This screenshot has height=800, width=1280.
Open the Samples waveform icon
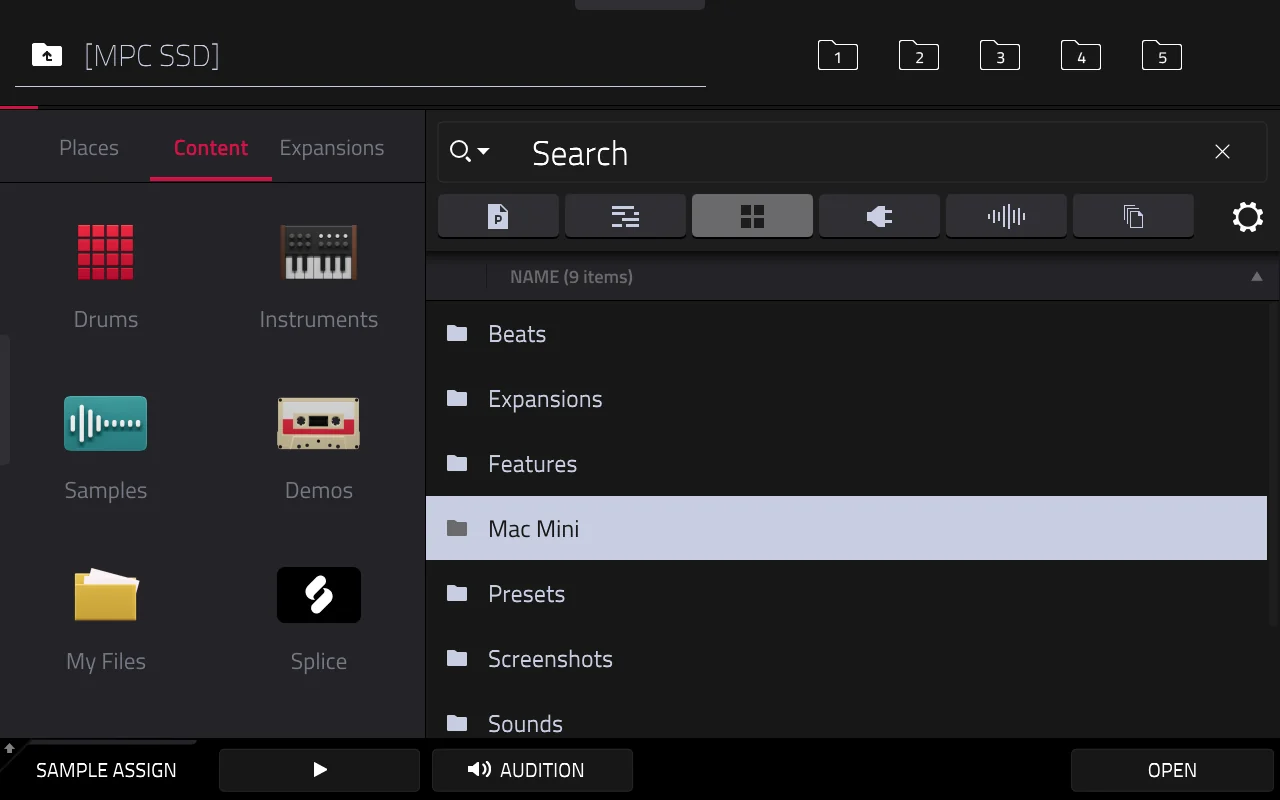[106, 423]
